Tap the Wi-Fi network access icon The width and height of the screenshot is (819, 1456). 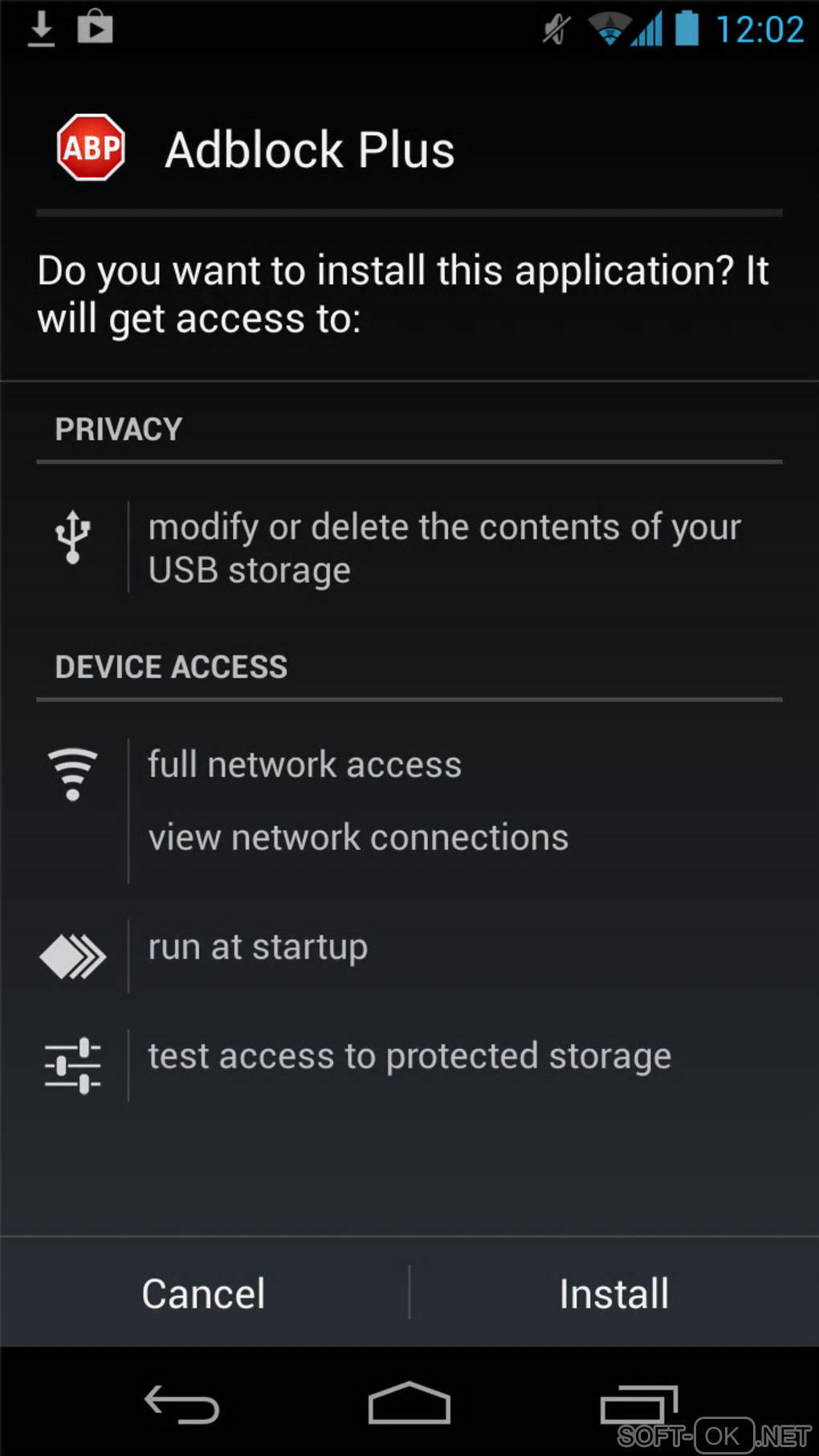72,774
